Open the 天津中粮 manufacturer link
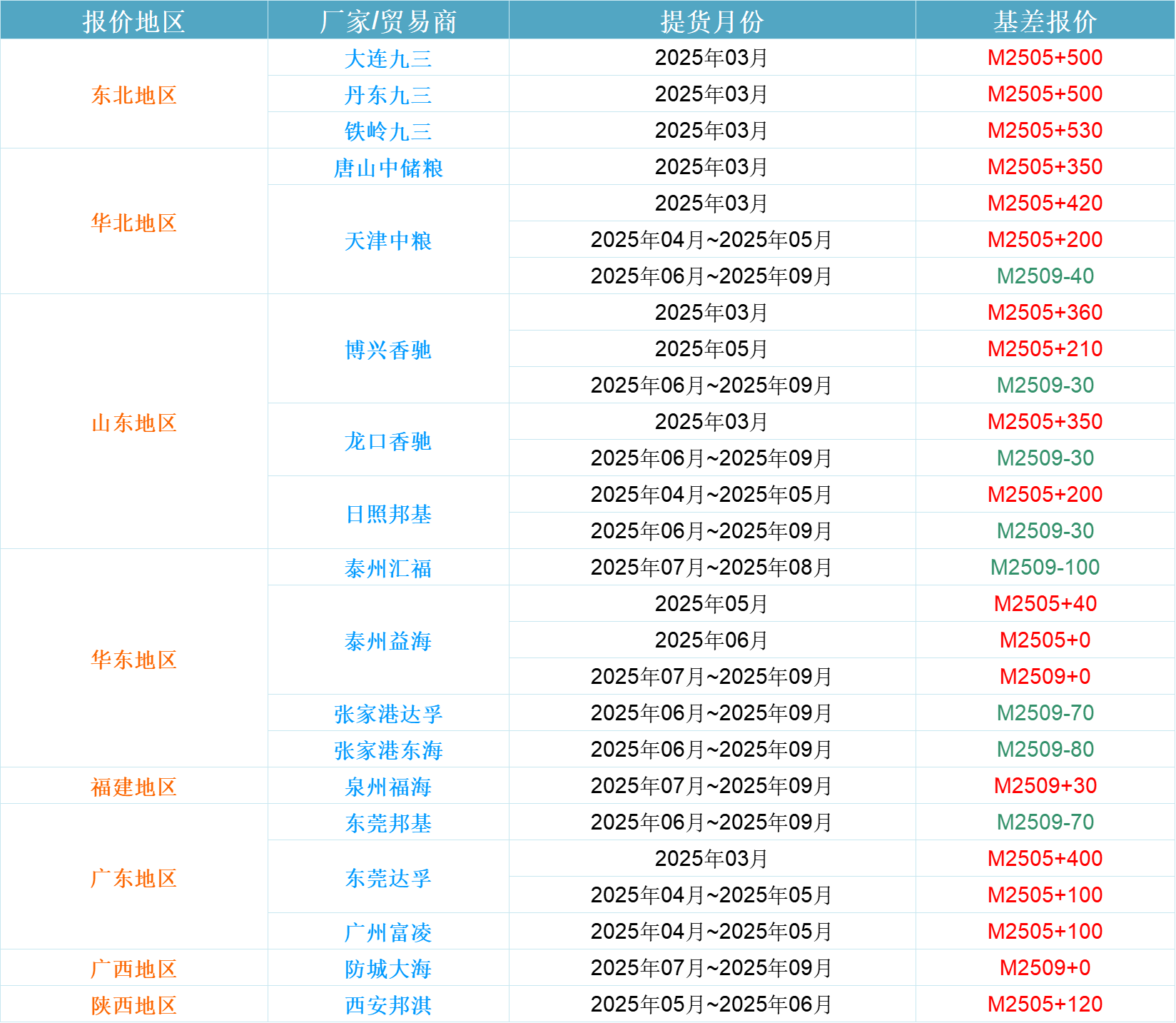This screenshot has width=1176, height=1023. [x=388, y=241]
